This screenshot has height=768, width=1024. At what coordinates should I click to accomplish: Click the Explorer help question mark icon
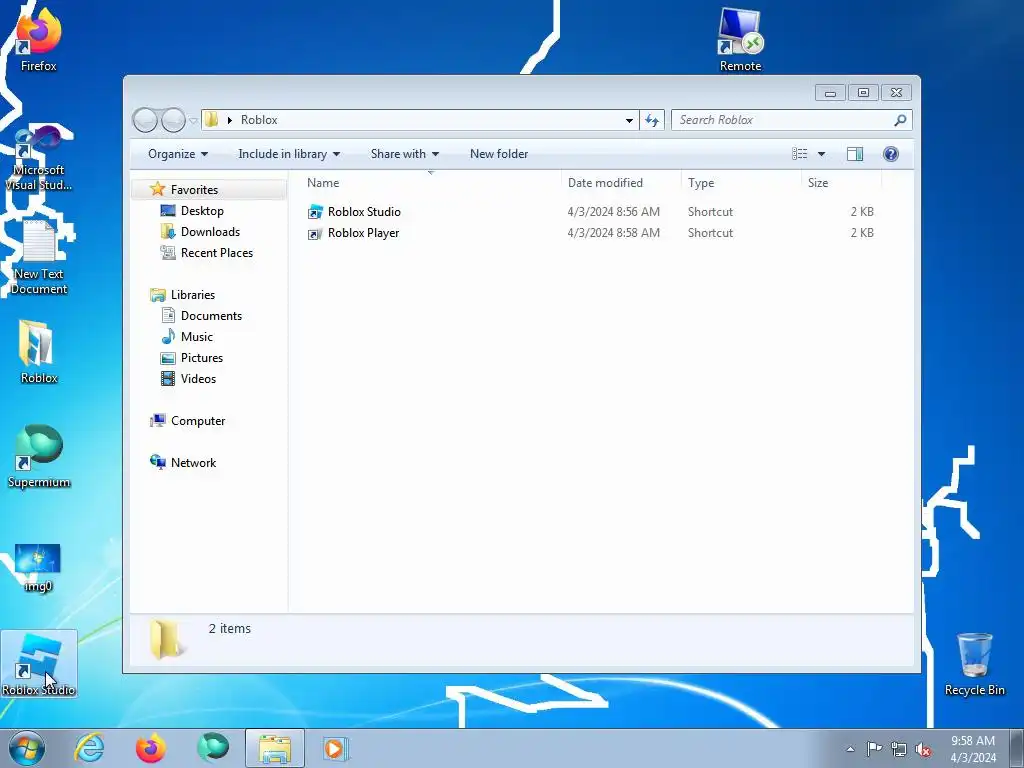point(890,153)
